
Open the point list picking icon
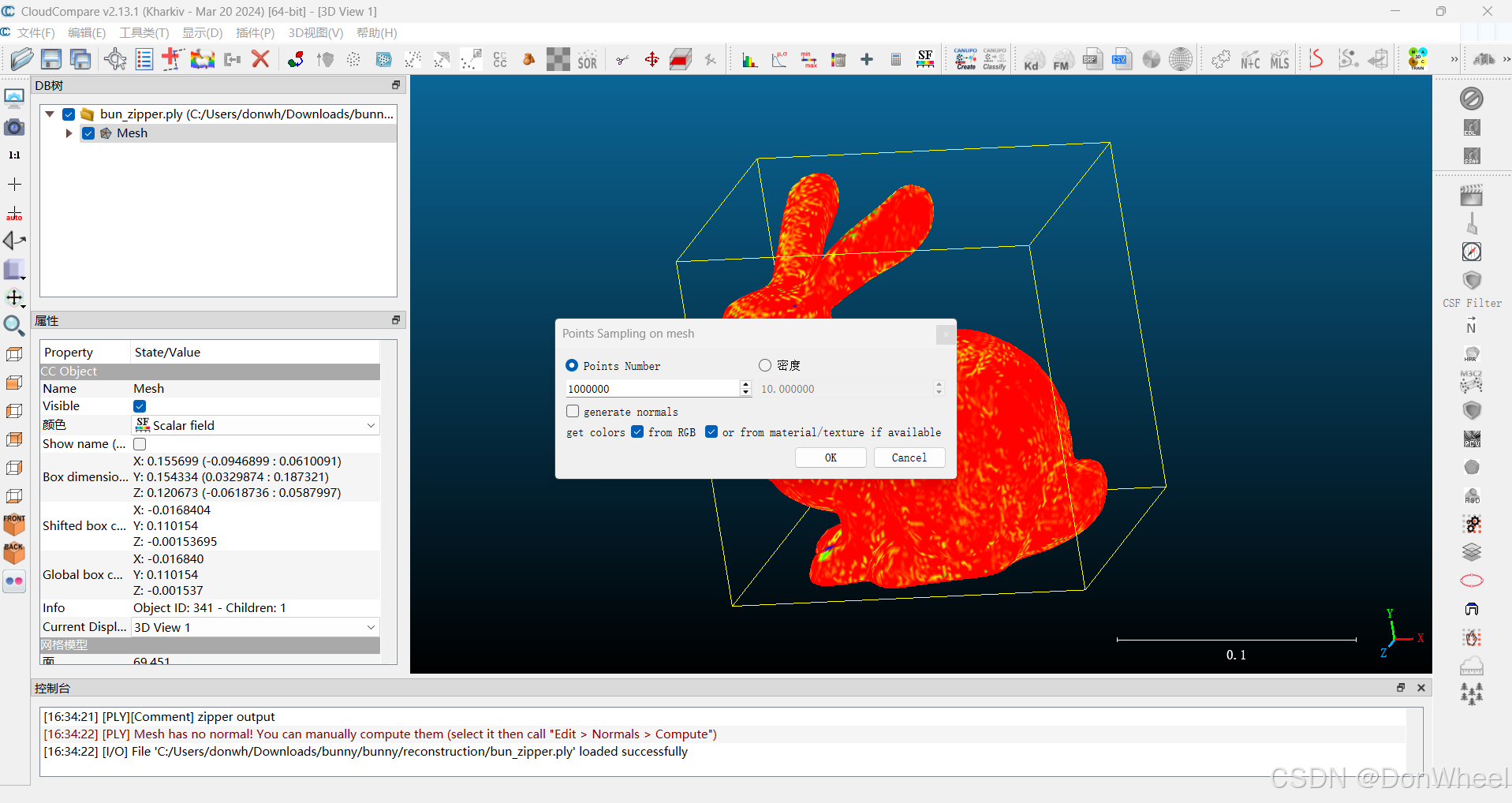[x=144, y=59]
